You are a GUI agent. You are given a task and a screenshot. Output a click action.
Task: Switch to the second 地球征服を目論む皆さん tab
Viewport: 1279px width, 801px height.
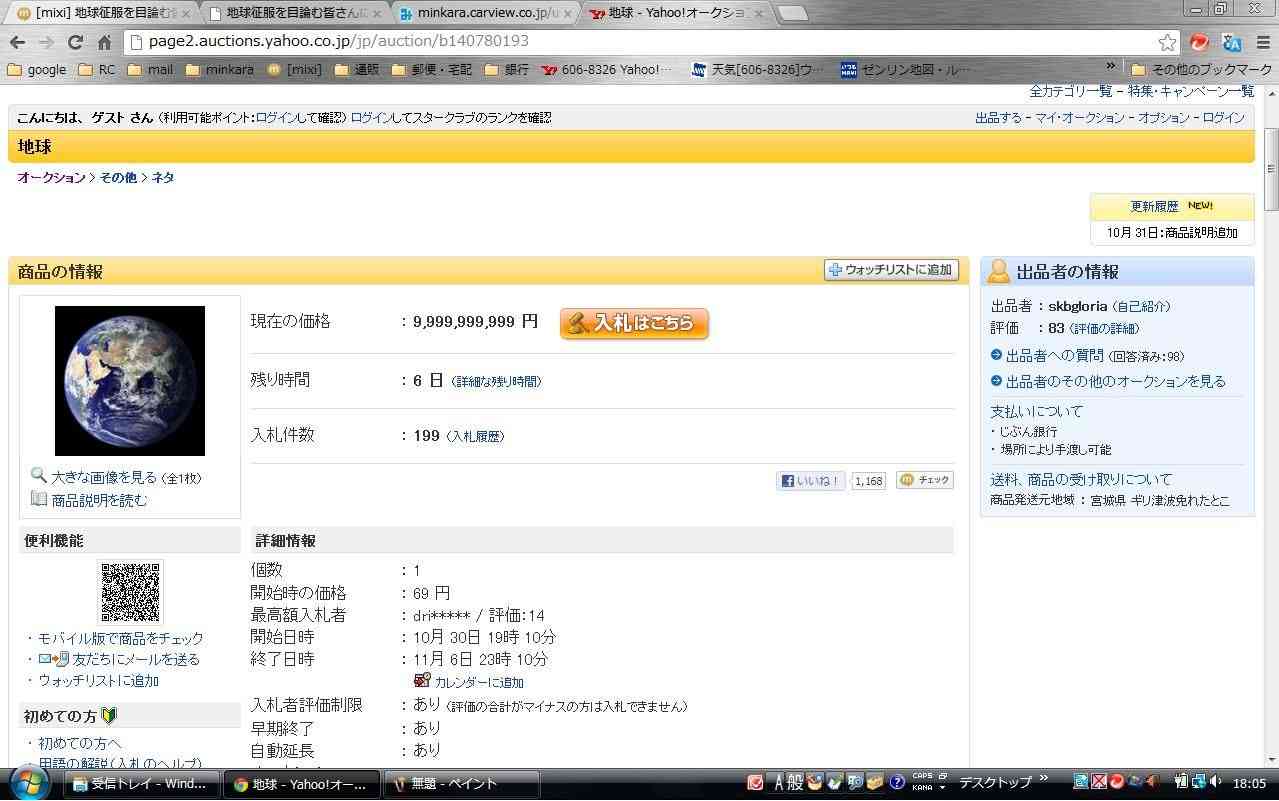(x=294, y=13)
